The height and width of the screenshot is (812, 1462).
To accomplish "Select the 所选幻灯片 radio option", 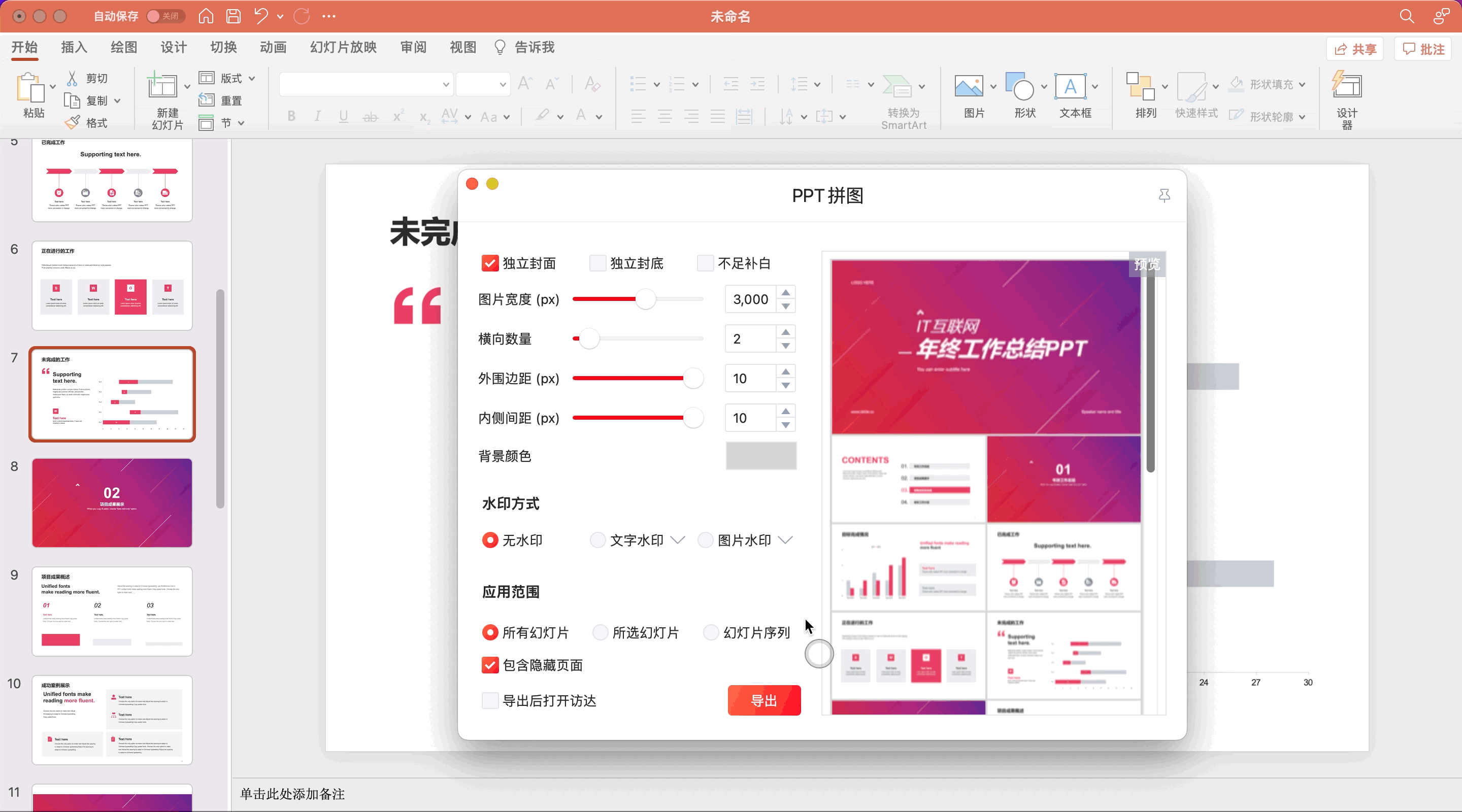I will (600, 633).
